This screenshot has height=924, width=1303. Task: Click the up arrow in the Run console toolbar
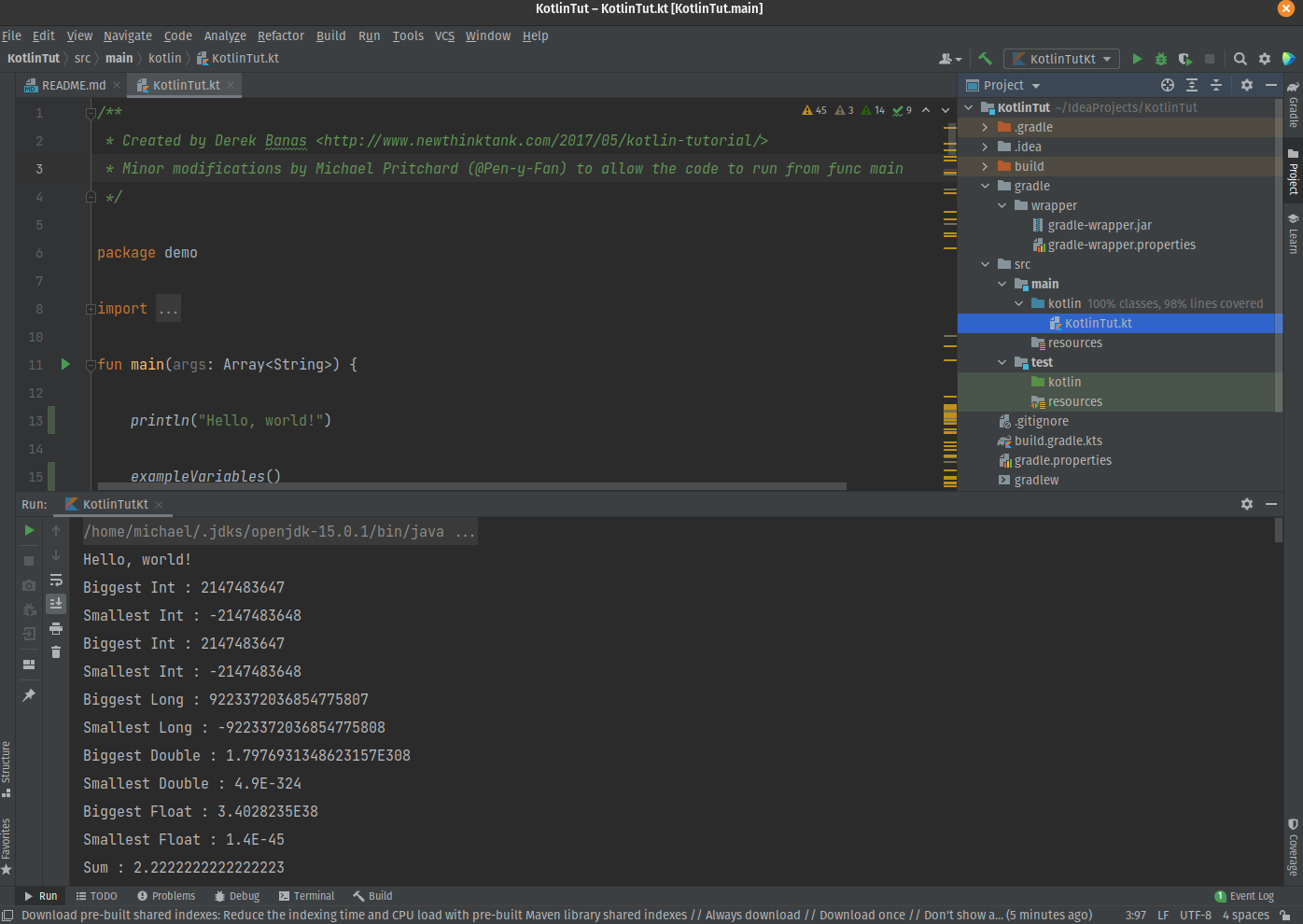(x=56, y=530)
